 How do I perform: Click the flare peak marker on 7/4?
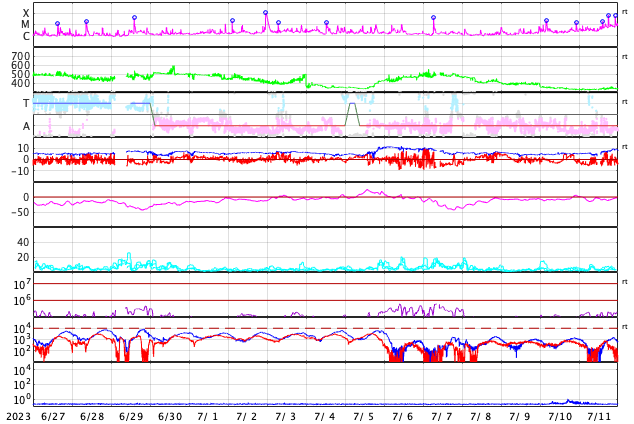click(326, 23)
